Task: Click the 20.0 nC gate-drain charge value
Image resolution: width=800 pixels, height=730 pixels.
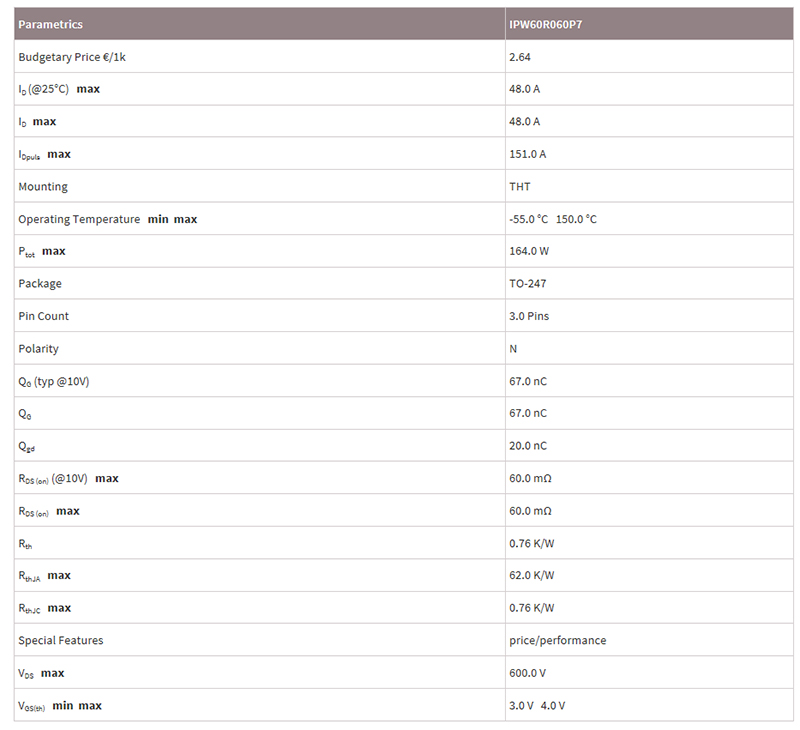Action: pos(528,446)
